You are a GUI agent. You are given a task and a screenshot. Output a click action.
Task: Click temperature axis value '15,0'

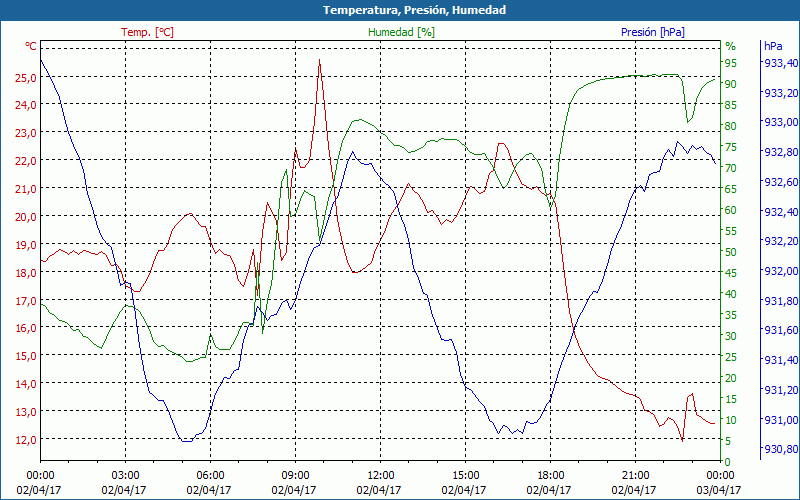tap(26, 356)
